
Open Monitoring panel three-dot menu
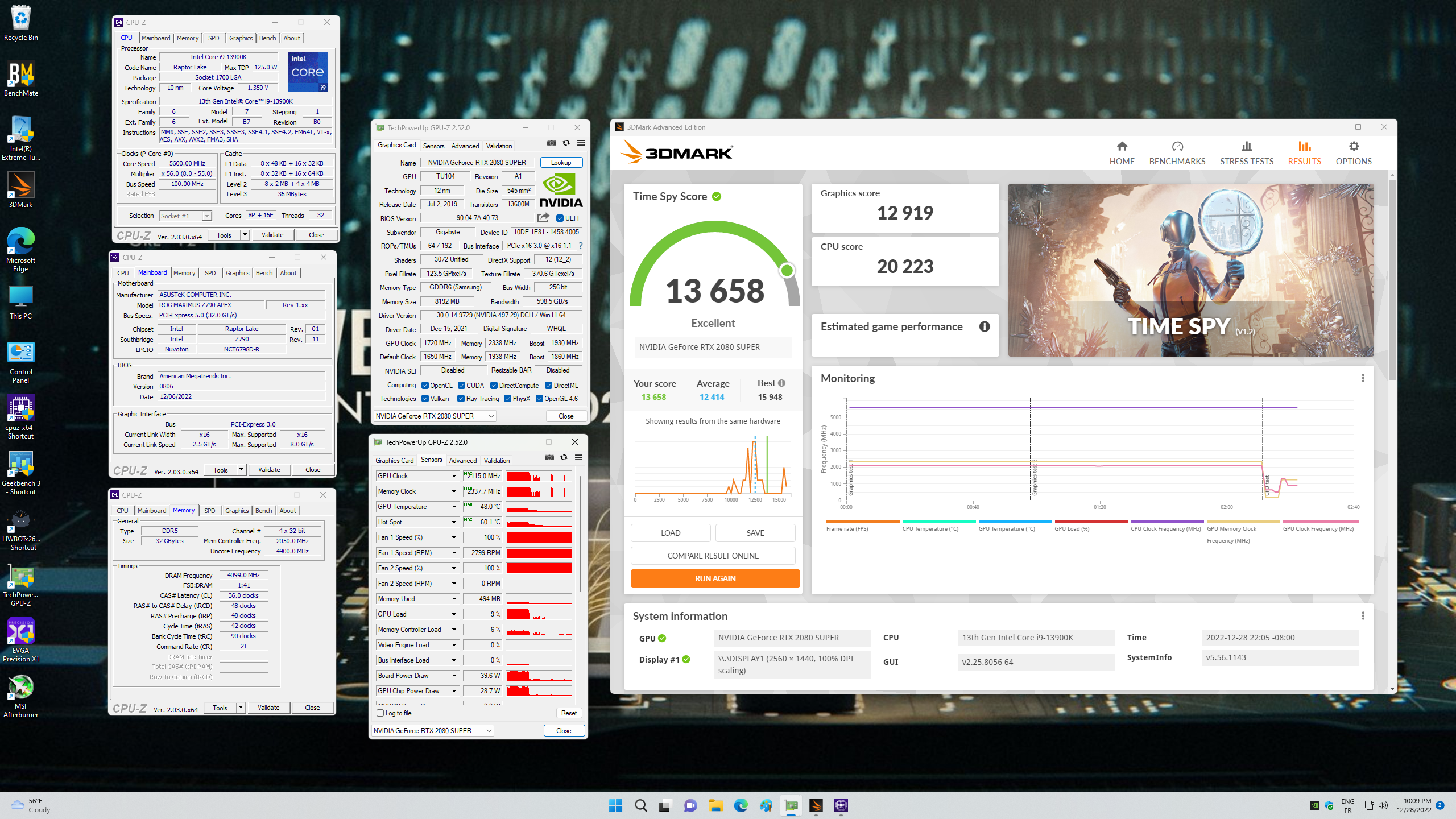(1363, 378)
